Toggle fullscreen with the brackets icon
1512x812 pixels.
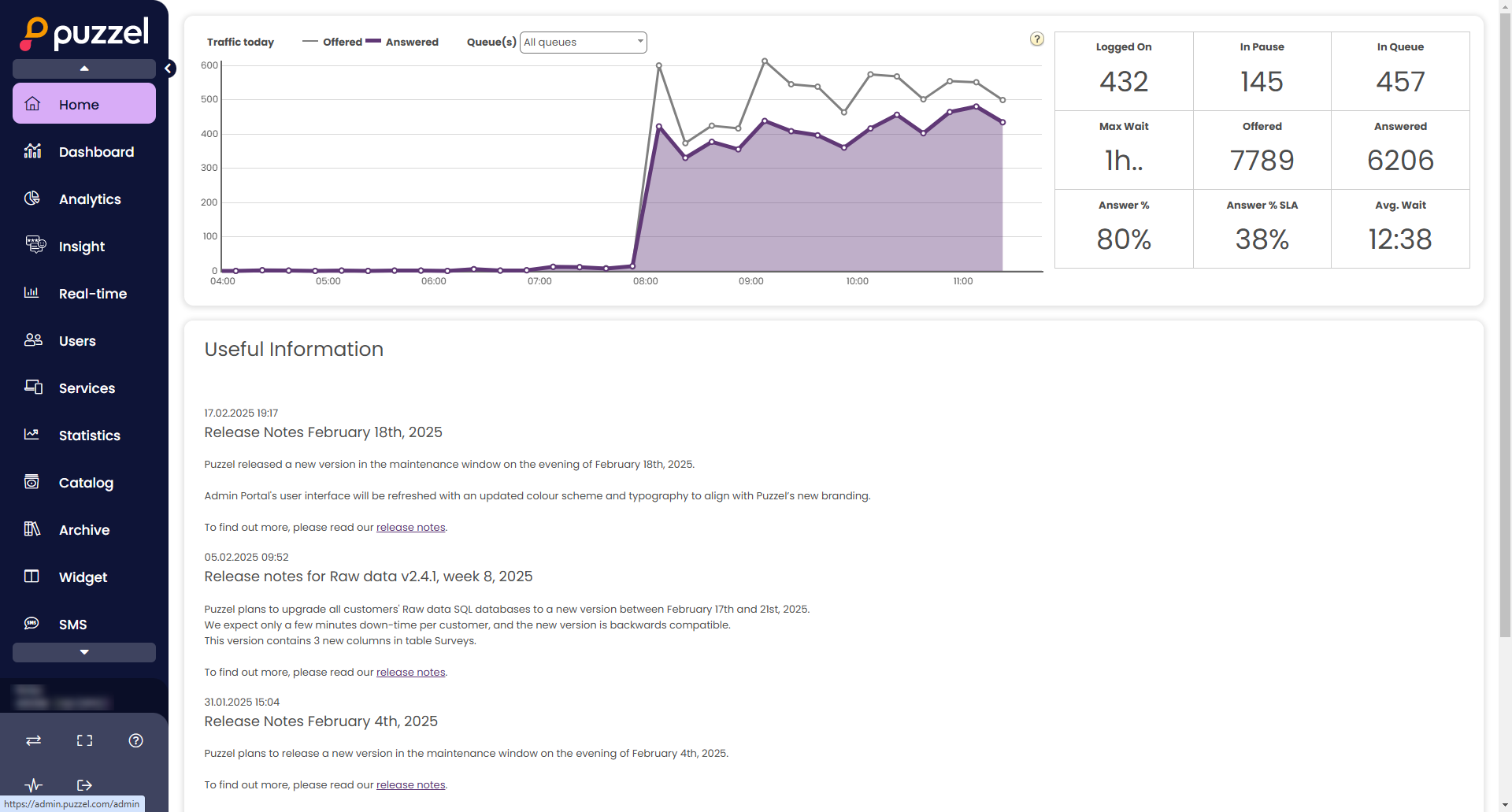click(84, 740)
